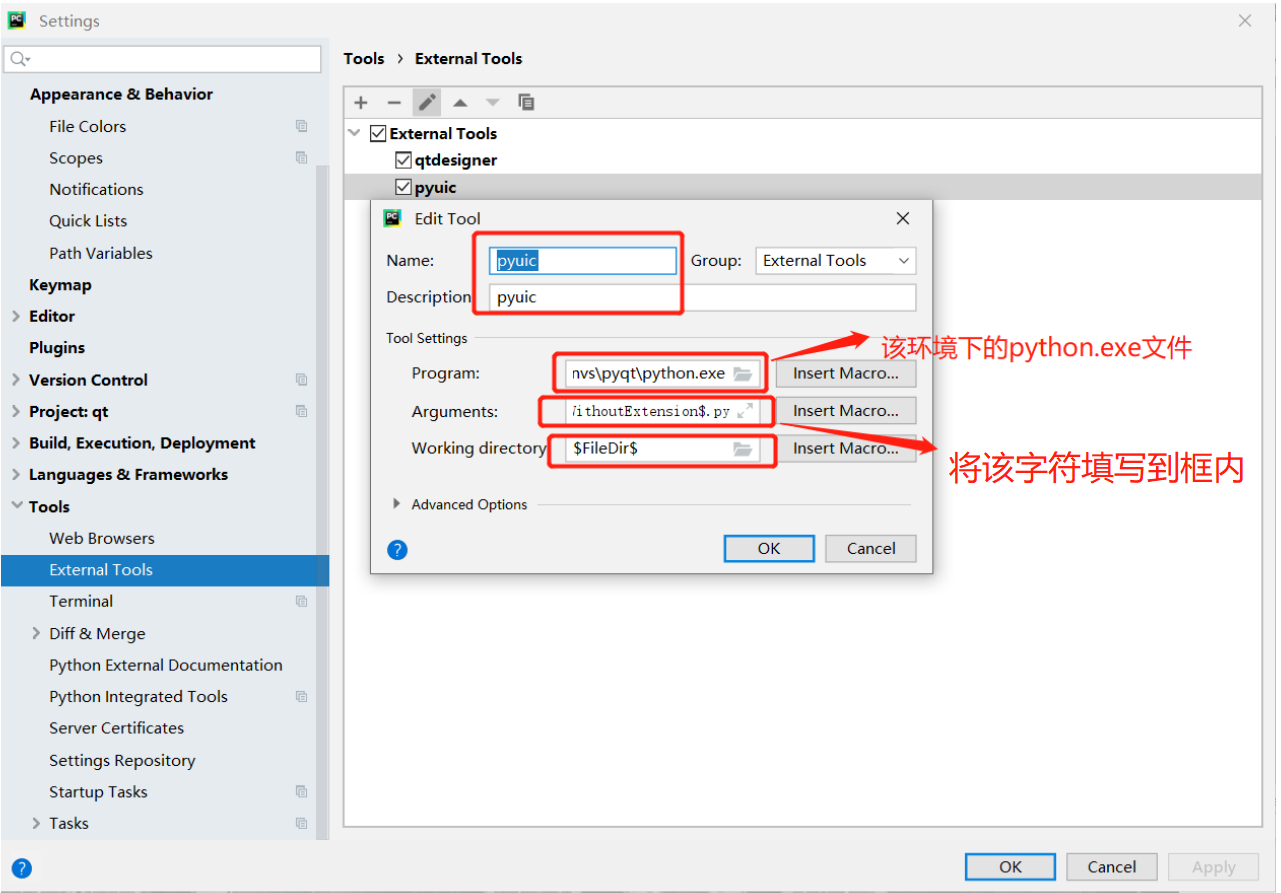Click the Tools breadcrumb link
The width and height of the screenshot is (1281, 893).
coord(364,58)
